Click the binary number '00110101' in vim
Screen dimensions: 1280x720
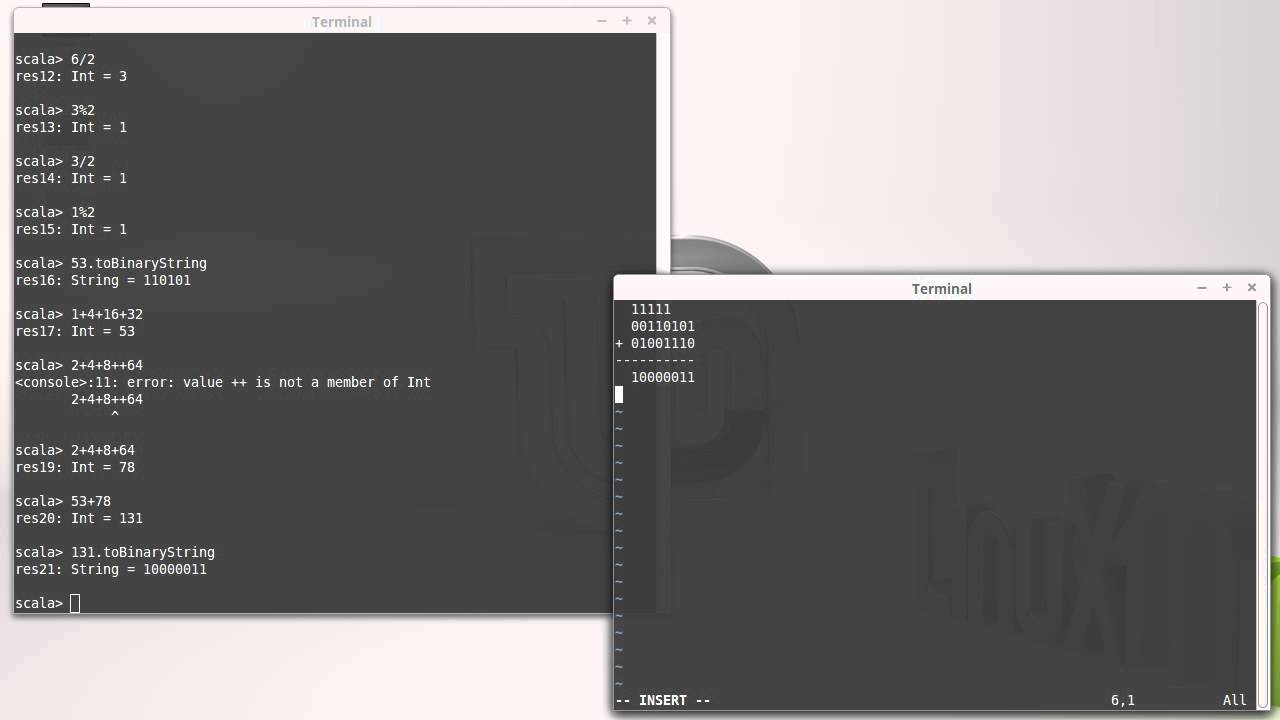[x=663, y=326]
